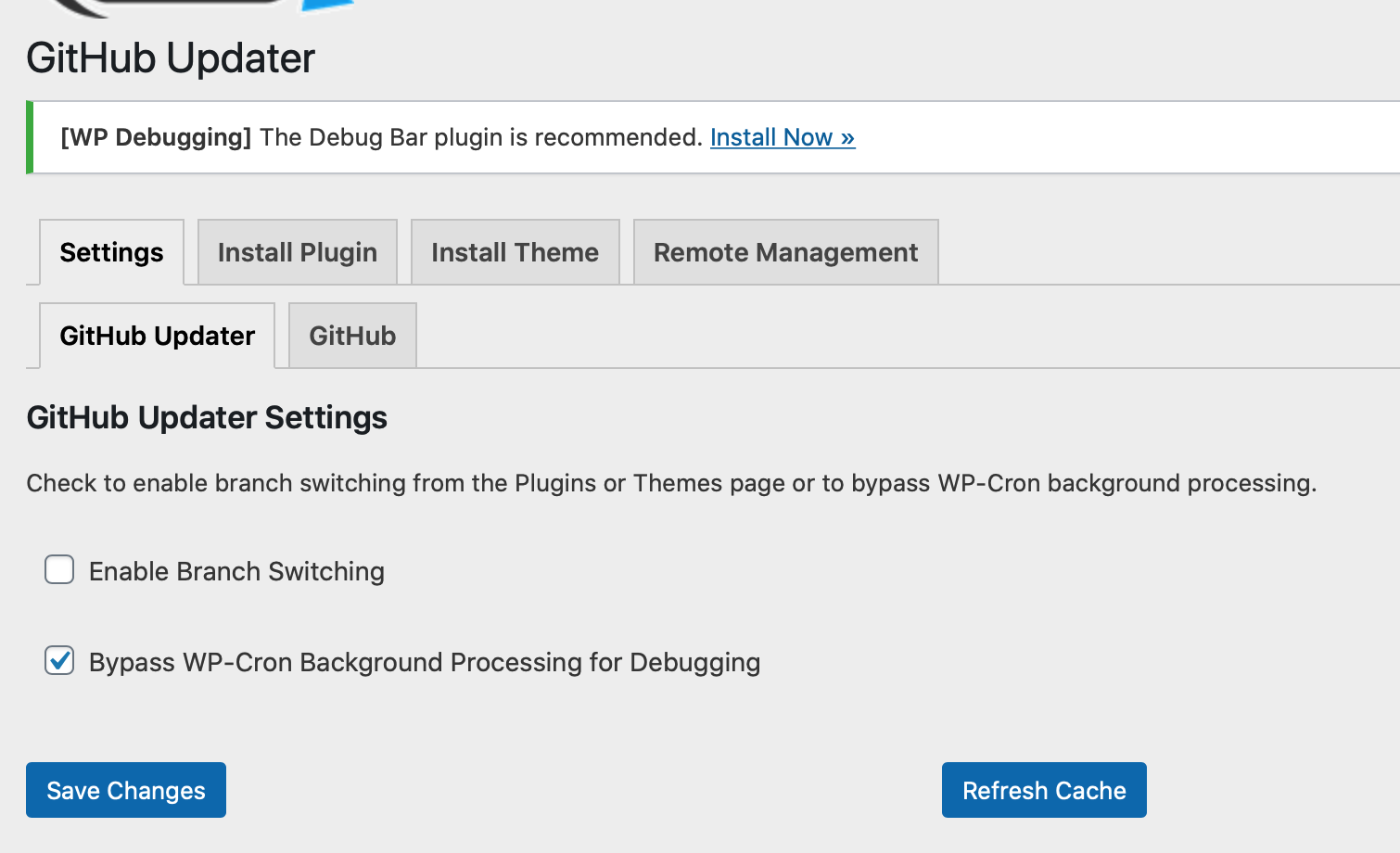Open the Install Theme tab

pos(515,251)
